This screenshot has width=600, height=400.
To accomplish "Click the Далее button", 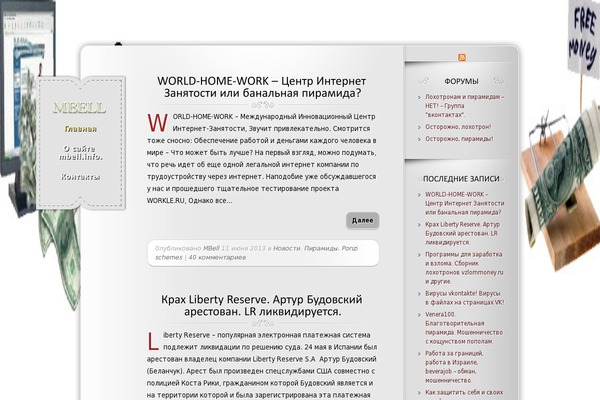I will (362, 220).
